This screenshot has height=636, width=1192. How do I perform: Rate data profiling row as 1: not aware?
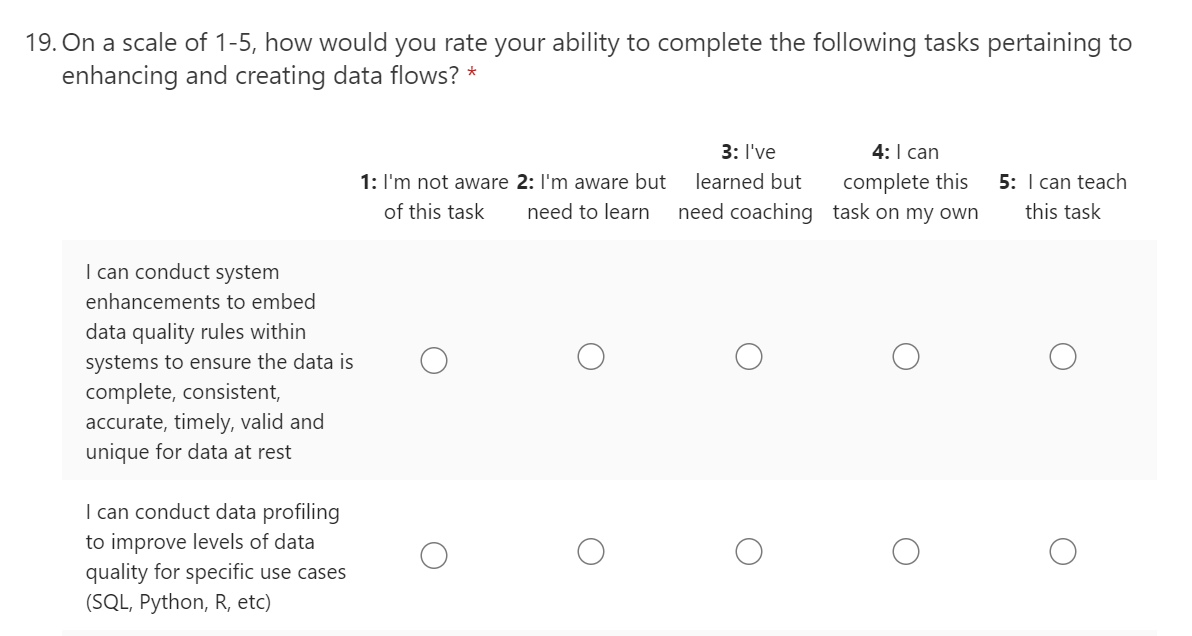click(x=433, y=555)
